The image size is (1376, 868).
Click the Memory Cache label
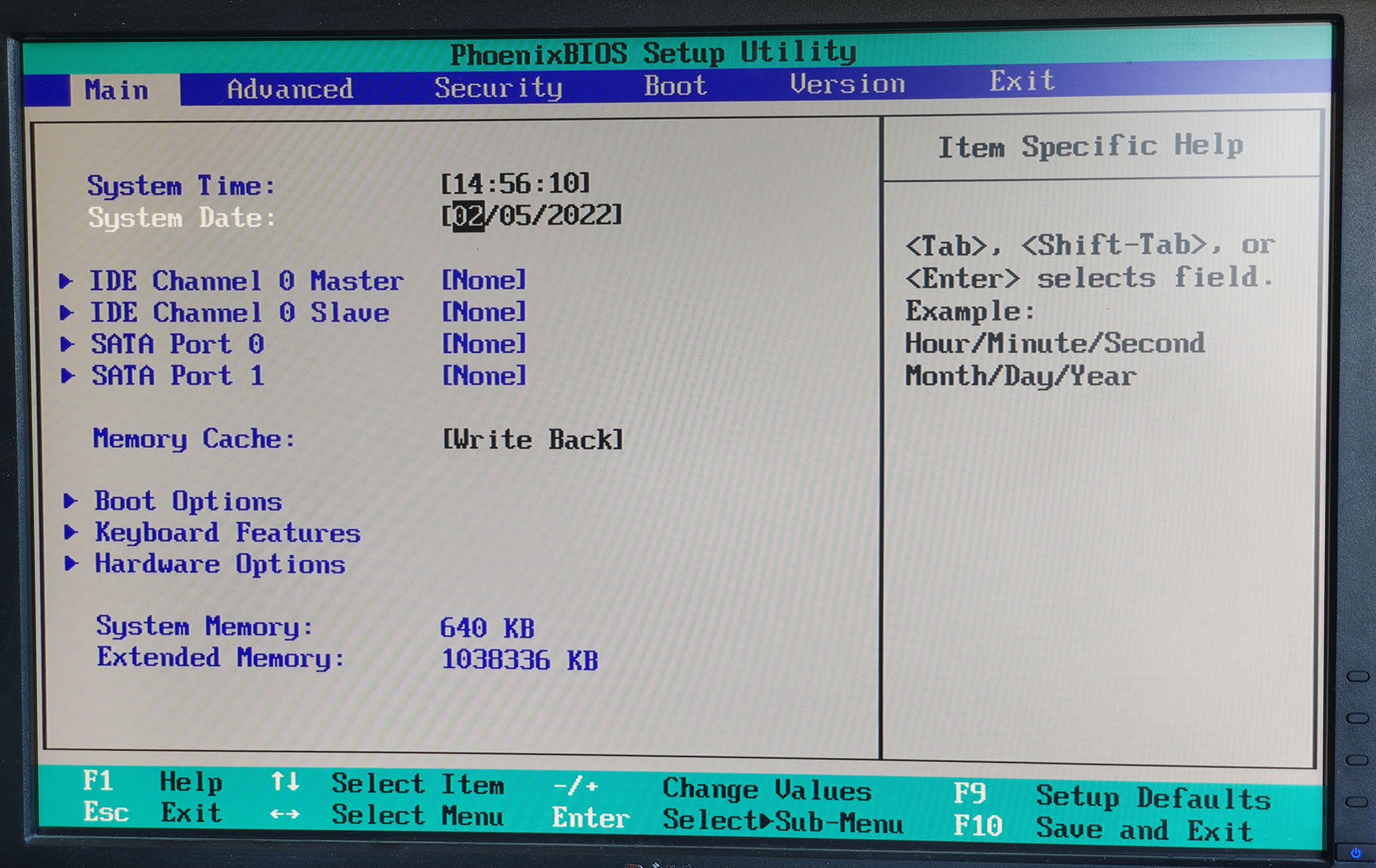click(x=195, y=439)
